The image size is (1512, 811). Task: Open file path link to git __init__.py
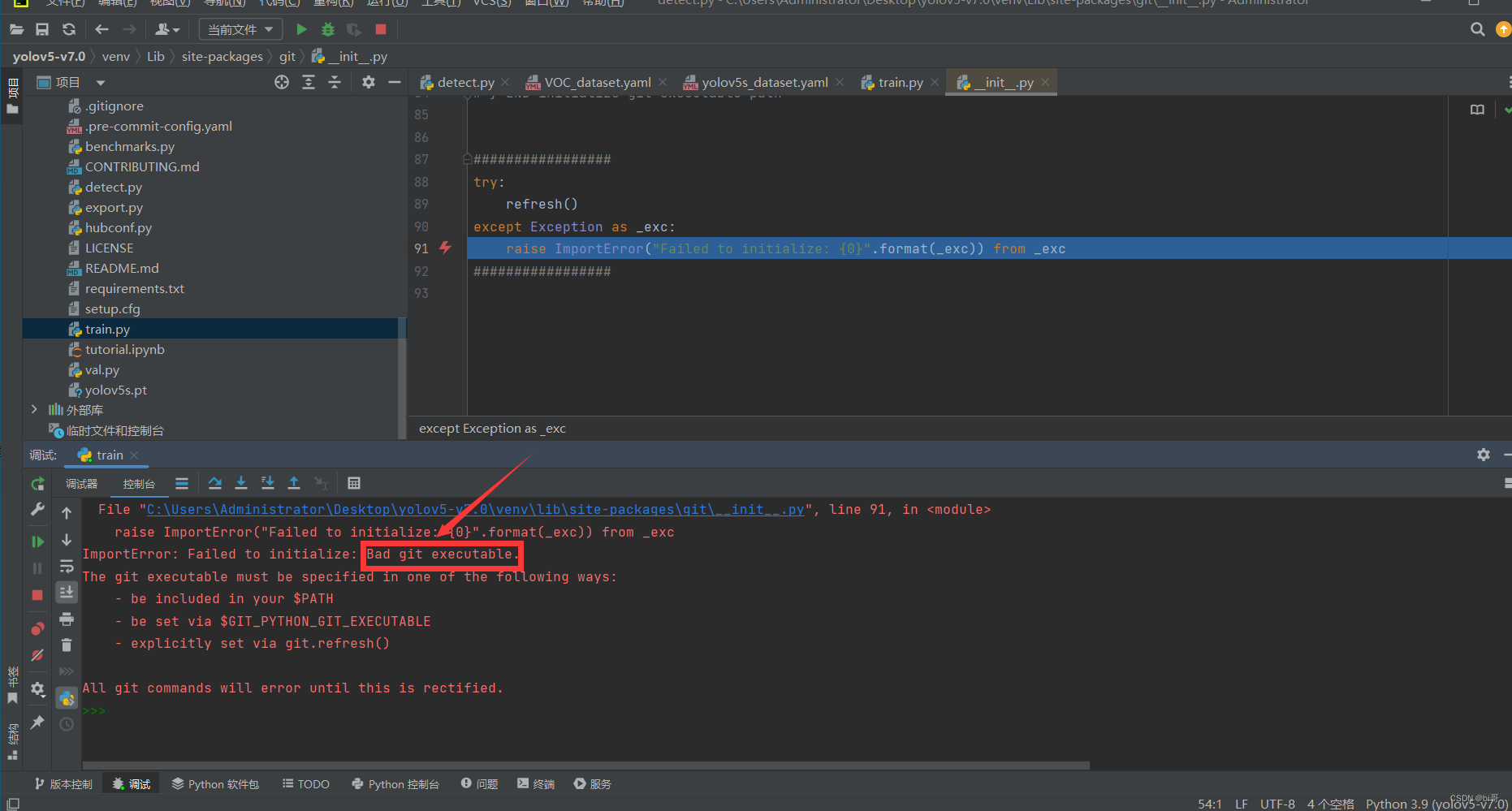[476, 510]
